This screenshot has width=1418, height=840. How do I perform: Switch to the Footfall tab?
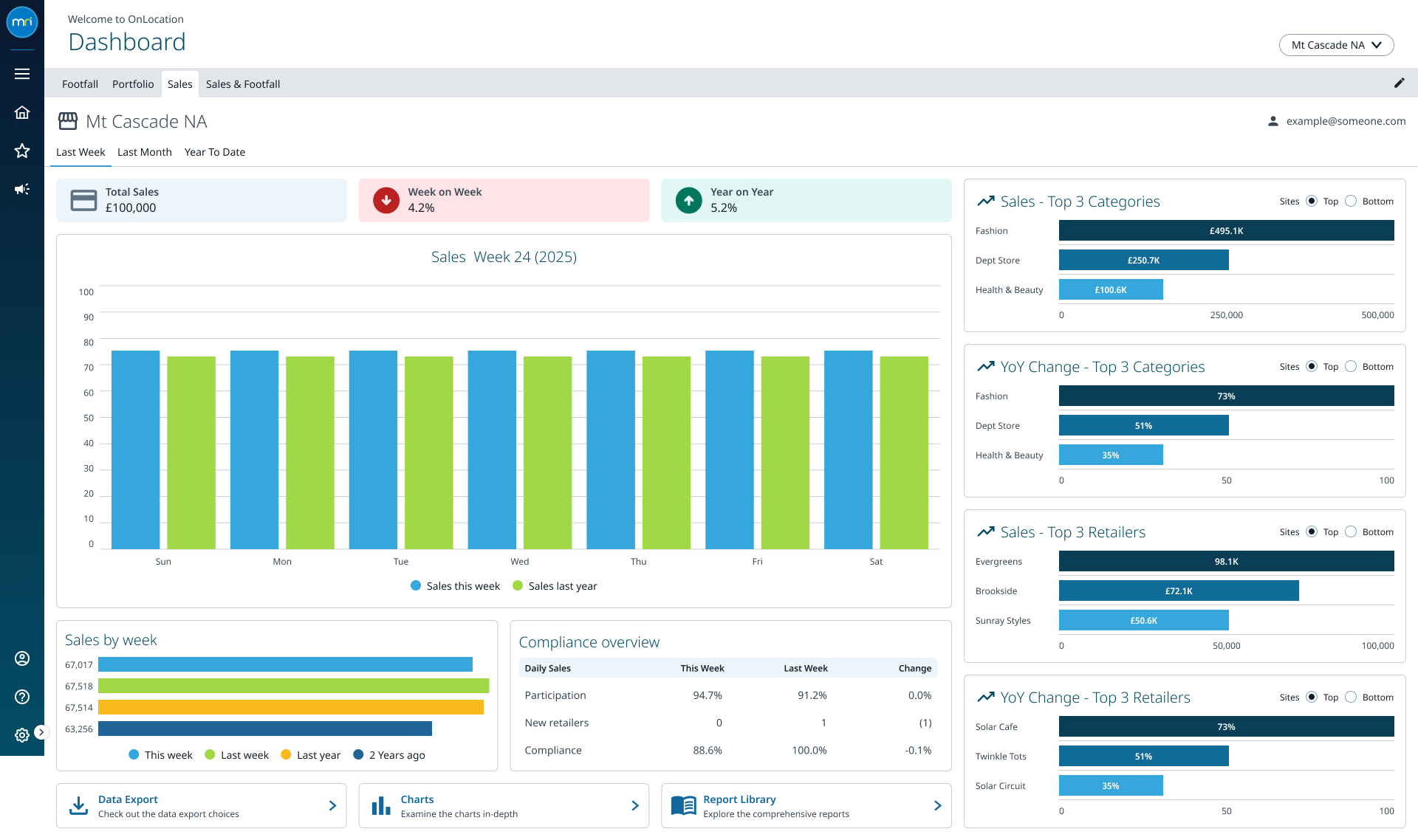80,84
